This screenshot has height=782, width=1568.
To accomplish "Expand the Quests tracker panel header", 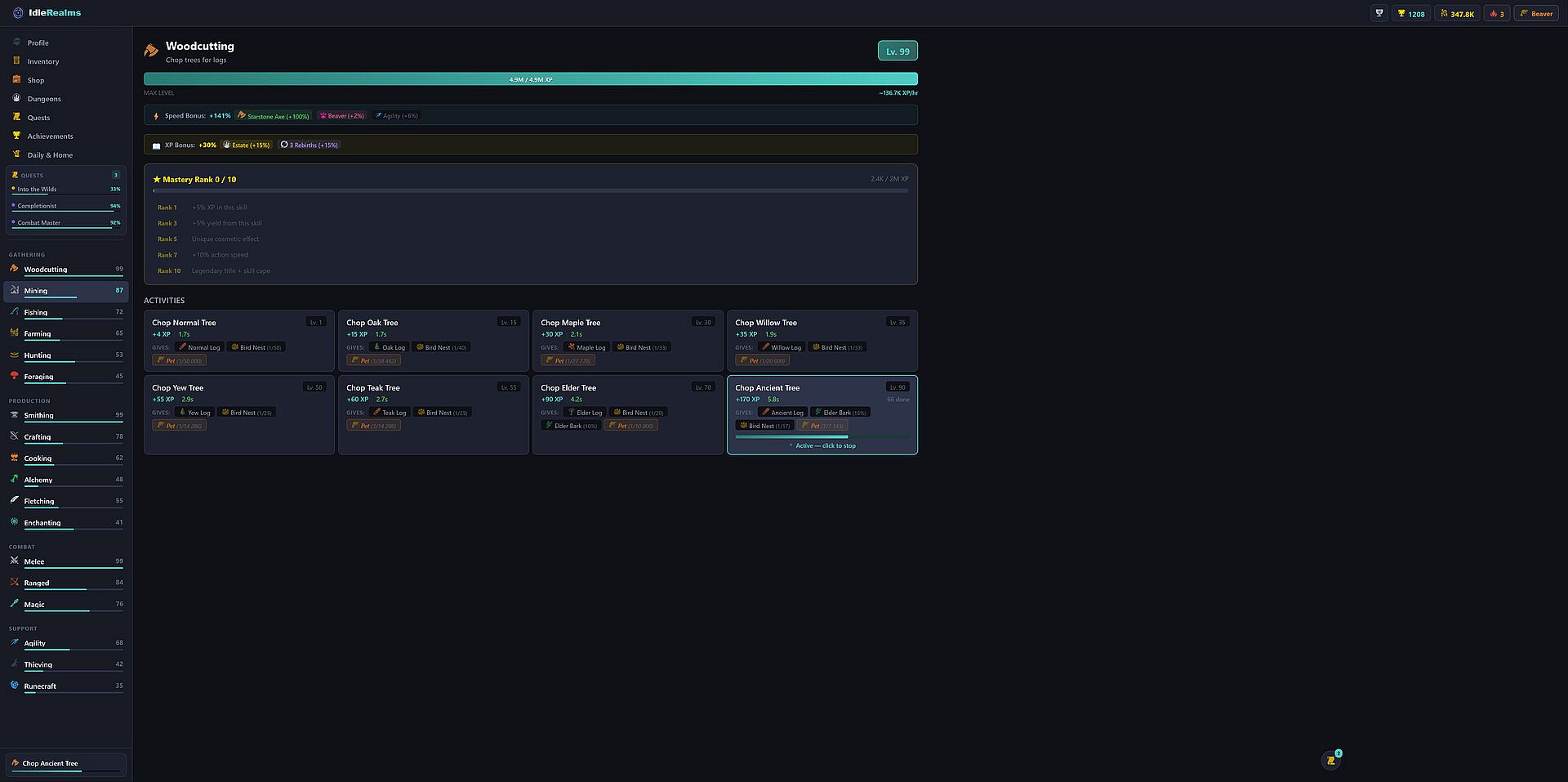I will pyautogui.click(x=65, y=175).
